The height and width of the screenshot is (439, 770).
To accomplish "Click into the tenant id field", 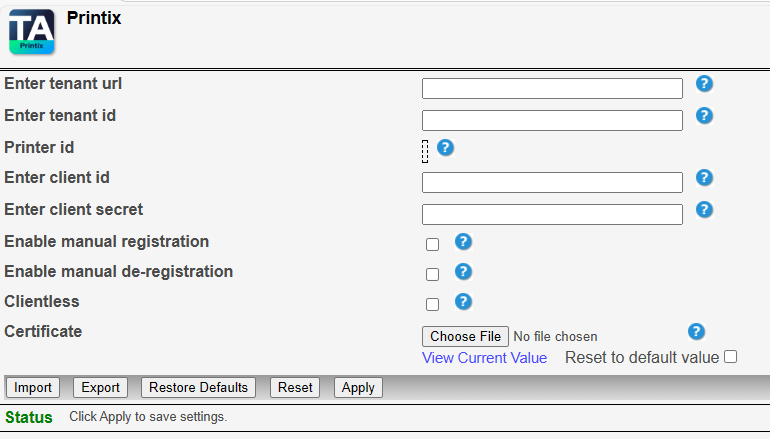I will click(x=552, y=120).
